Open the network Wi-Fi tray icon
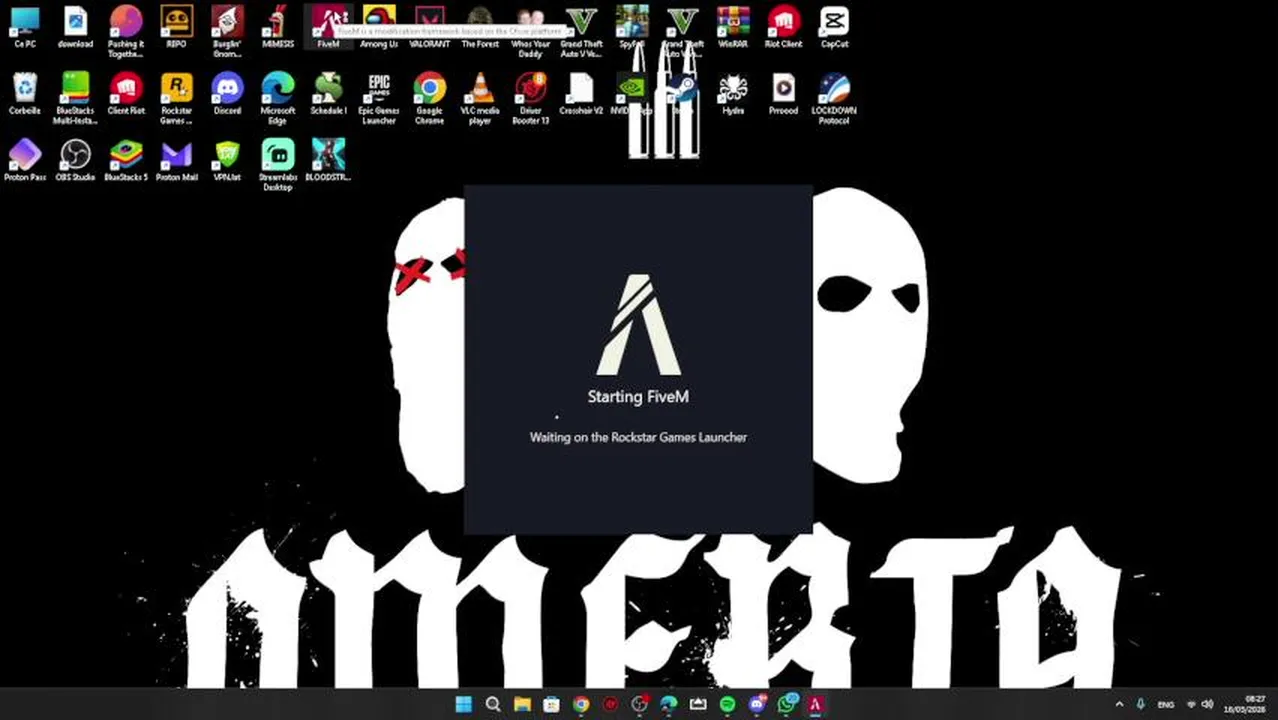The height and width of the screenshot is (720, 1278). pos(1191,705)
